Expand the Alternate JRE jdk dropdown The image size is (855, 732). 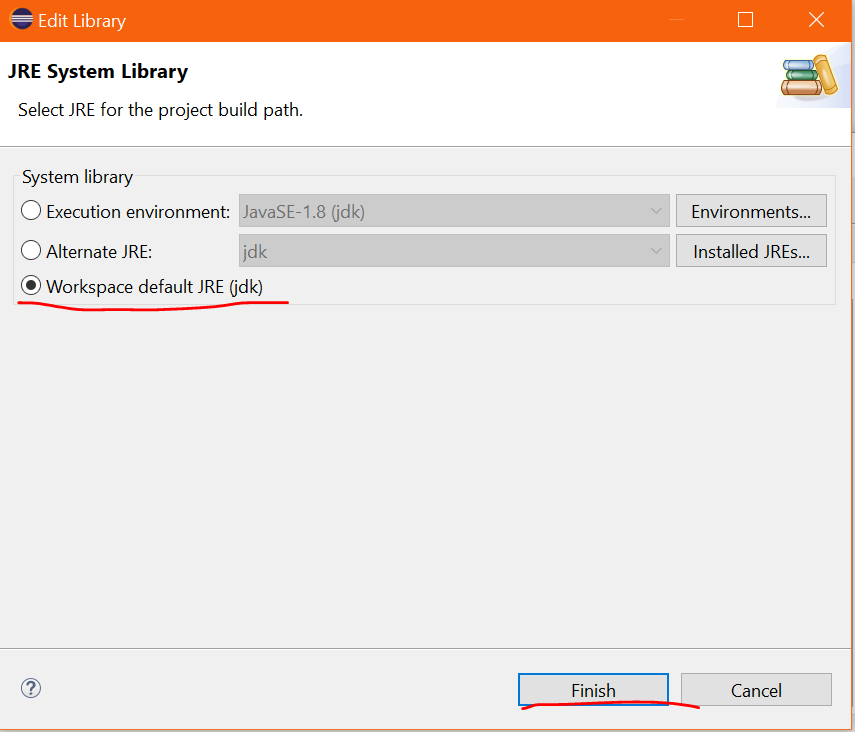(x=454, y=251)
